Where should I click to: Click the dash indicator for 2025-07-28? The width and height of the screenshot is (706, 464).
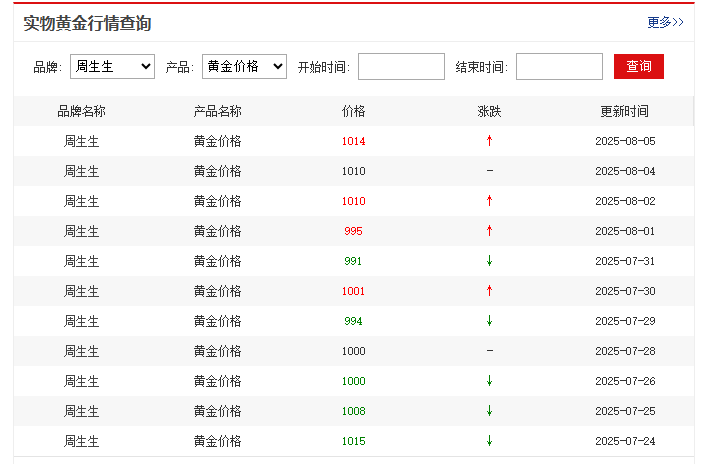point(490,351)
